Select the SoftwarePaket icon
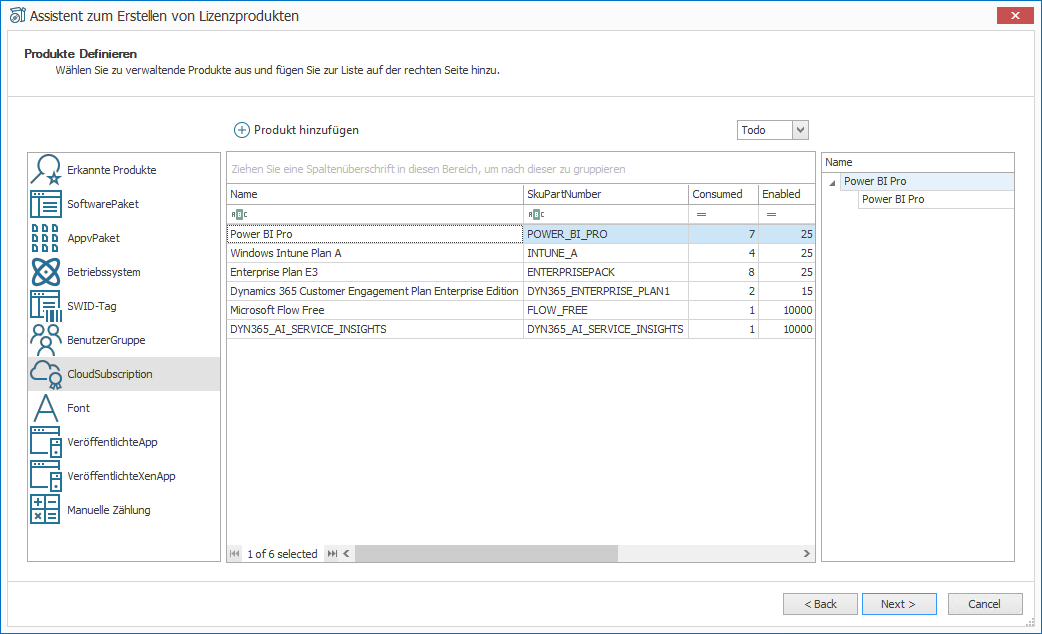The image size is (1042, 634). tap(45, 204)
